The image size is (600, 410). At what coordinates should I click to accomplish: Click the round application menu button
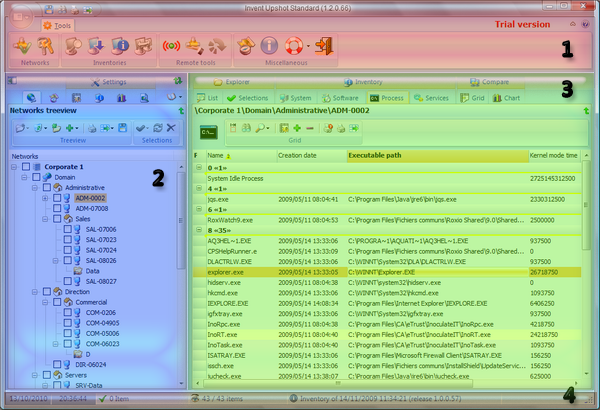[x=19, y=17]
